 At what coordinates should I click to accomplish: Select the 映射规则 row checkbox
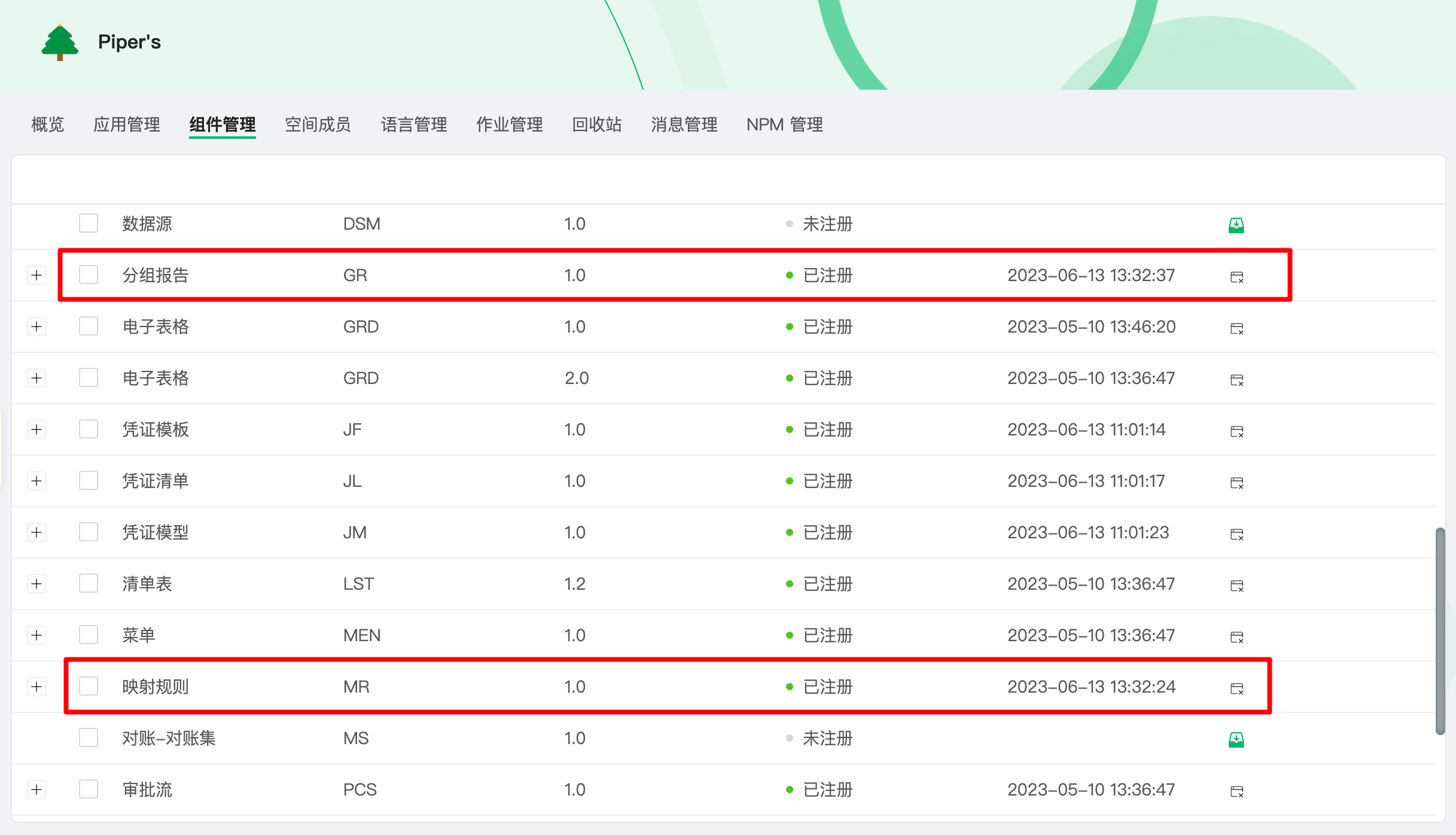pyautogui.click(x=89, y=686)
